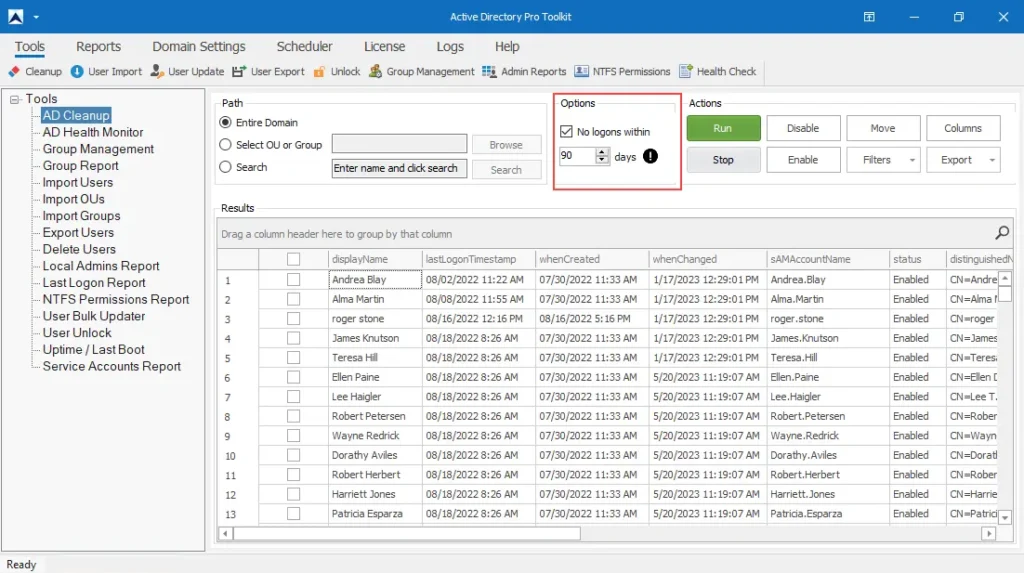Toggle the select-all checkbox in the header row
Screen dimensions: 1024x573
point(293,259)
